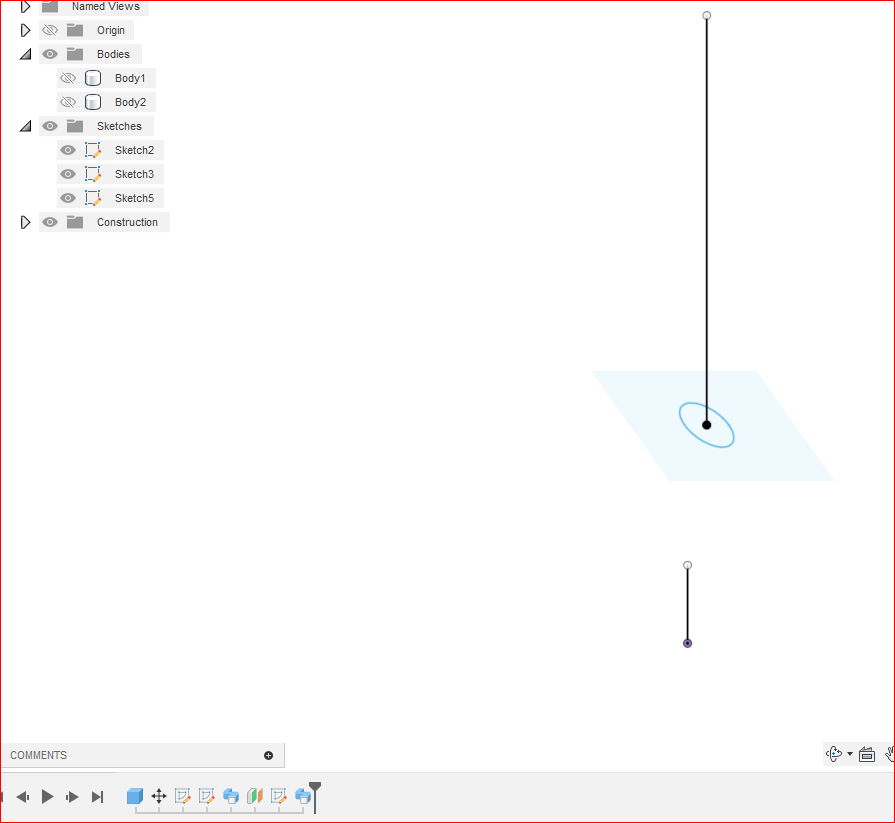Expand the Construction folder
Viewport: 895px width, 823px height.
click(x=25, y=221)
